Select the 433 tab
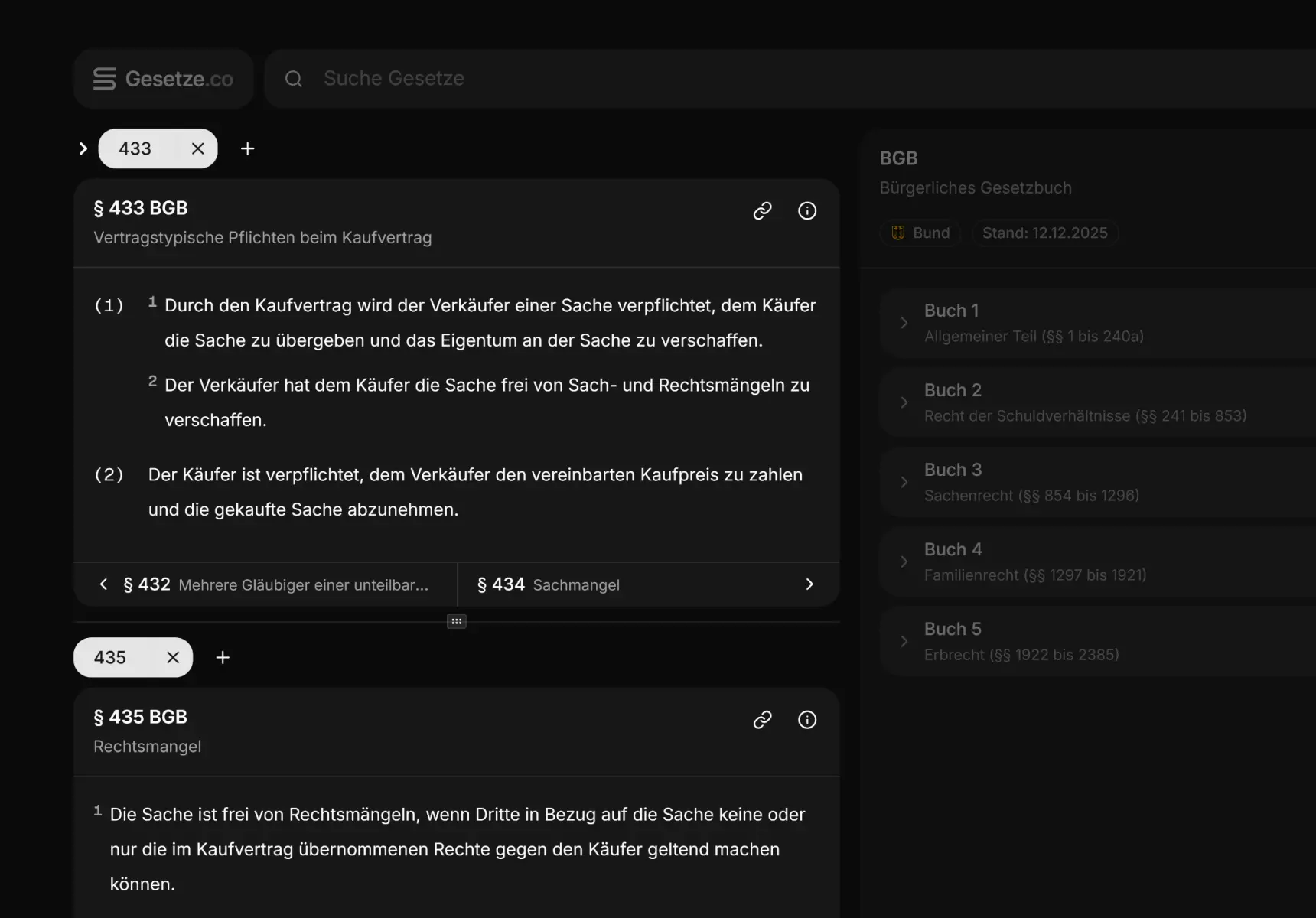The height and width of the screenshot is (918, 1316). coord(135,148)
